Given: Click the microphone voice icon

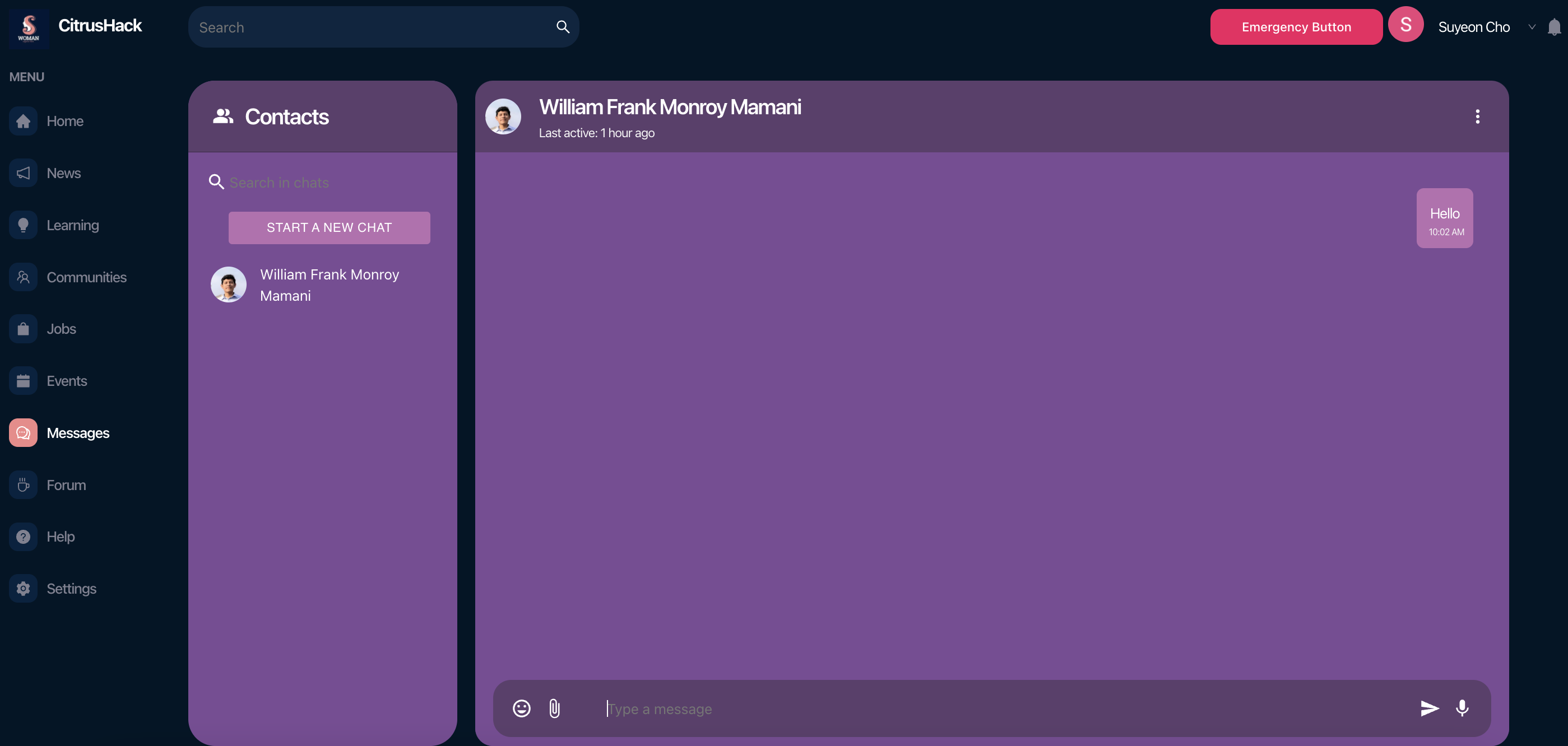Looking at the screenshot, I should point(1462,708).
